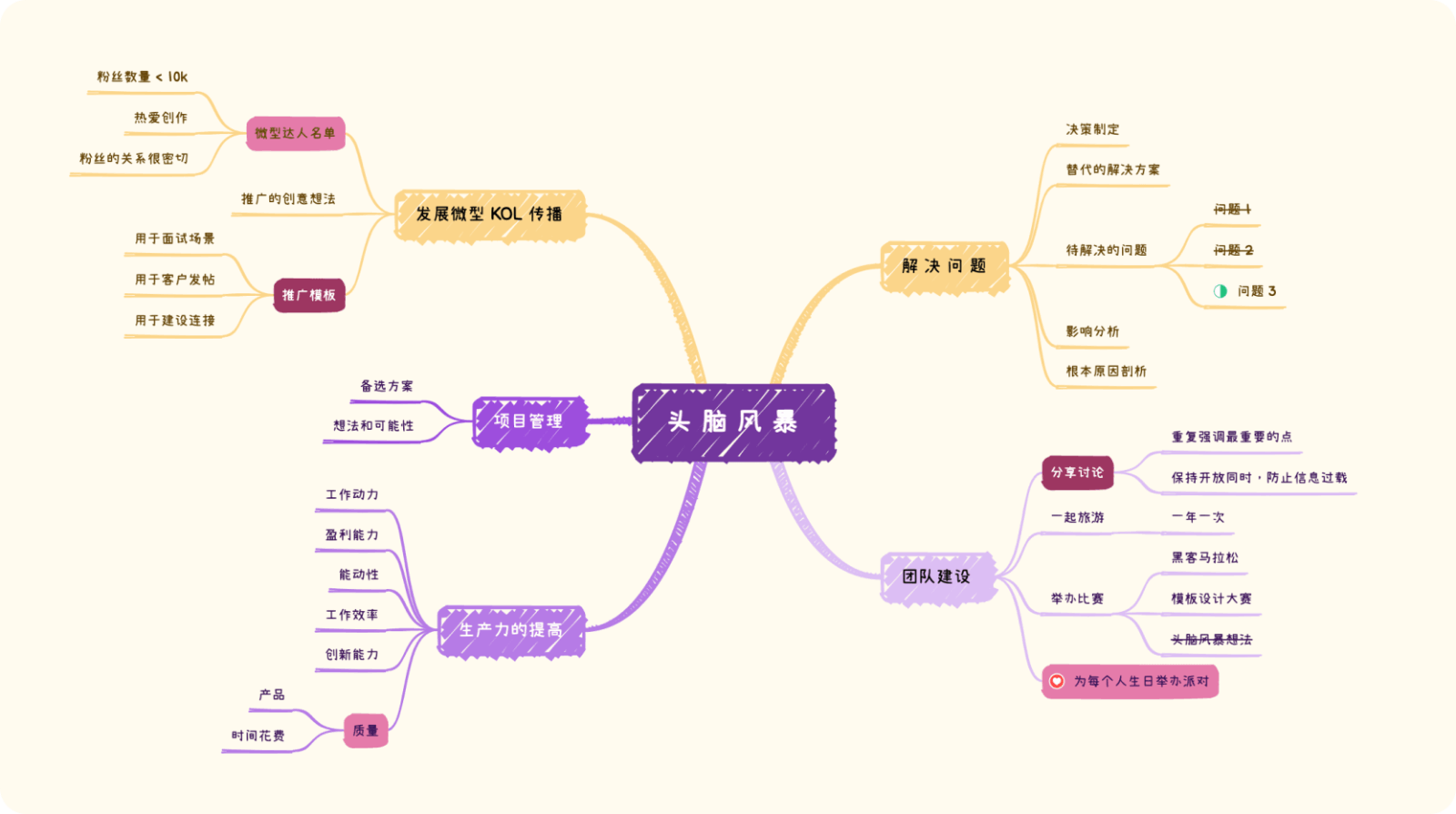
Task: Click the 待解决的问题 subtopic
Action: click(1107, 250)
